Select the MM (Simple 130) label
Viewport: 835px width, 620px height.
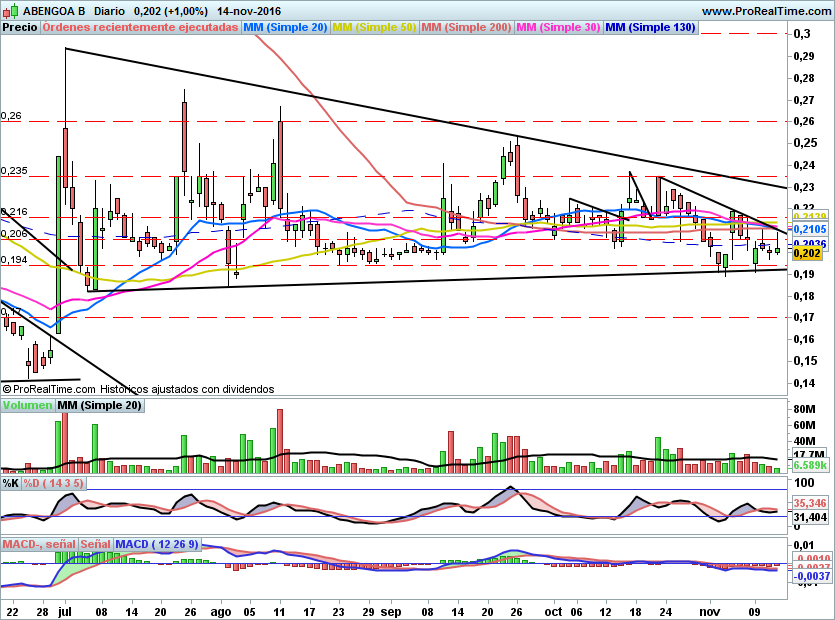tap(651, 27)
